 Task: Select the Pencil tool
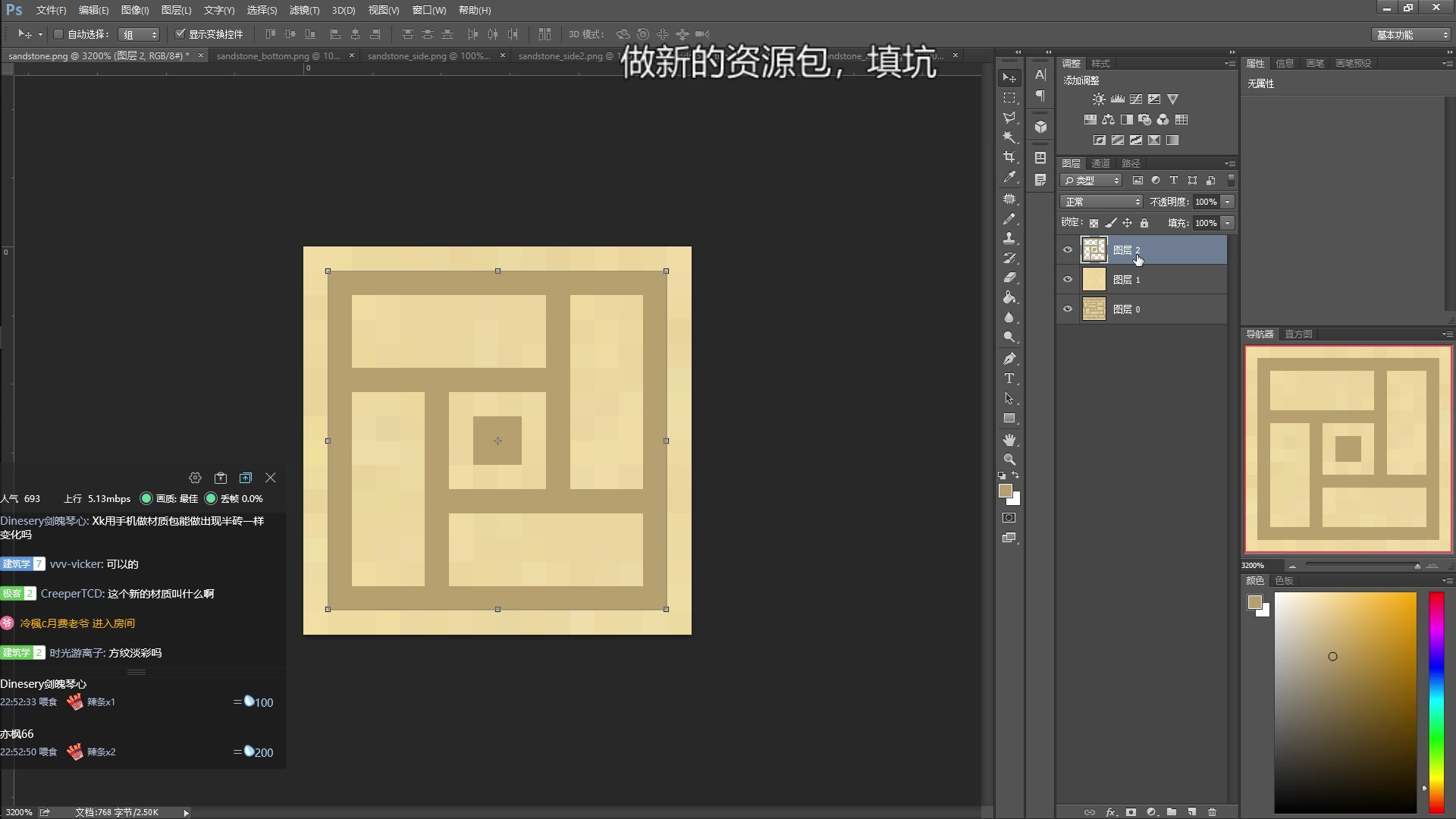[x=1009, y=219]
